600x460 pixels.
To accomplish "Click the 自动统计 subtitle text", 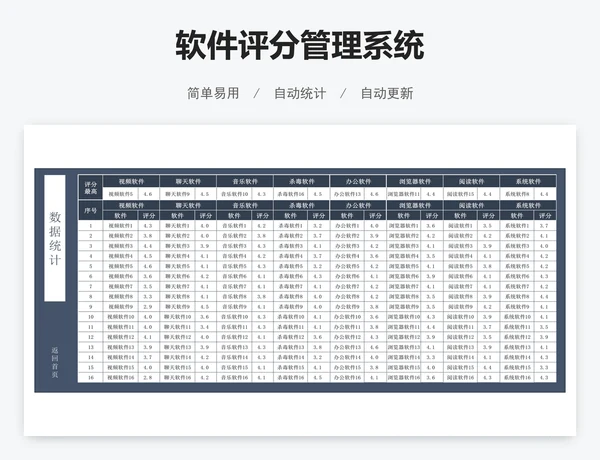I will pos(300,93).
